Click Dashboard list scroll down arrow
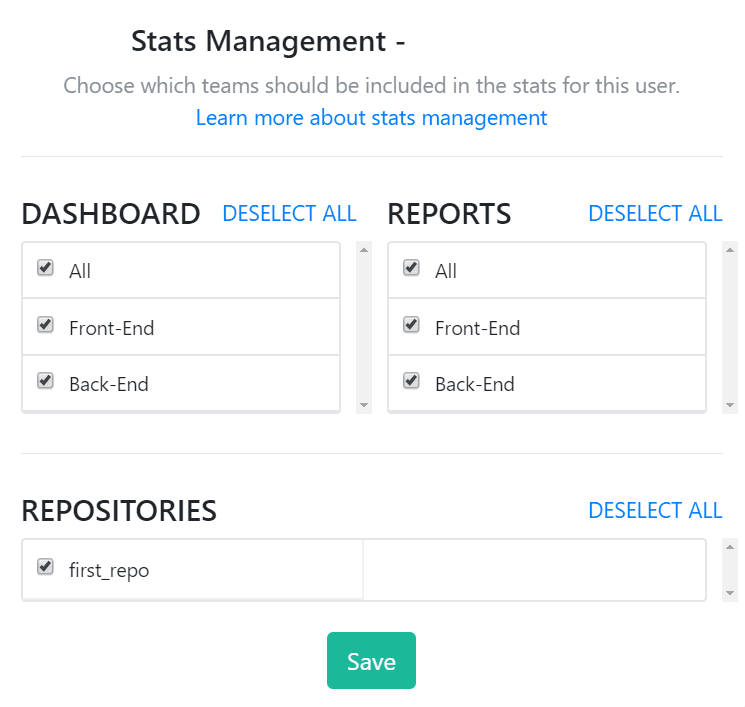This screenshot has height=707, width=745. coord(364,405)
